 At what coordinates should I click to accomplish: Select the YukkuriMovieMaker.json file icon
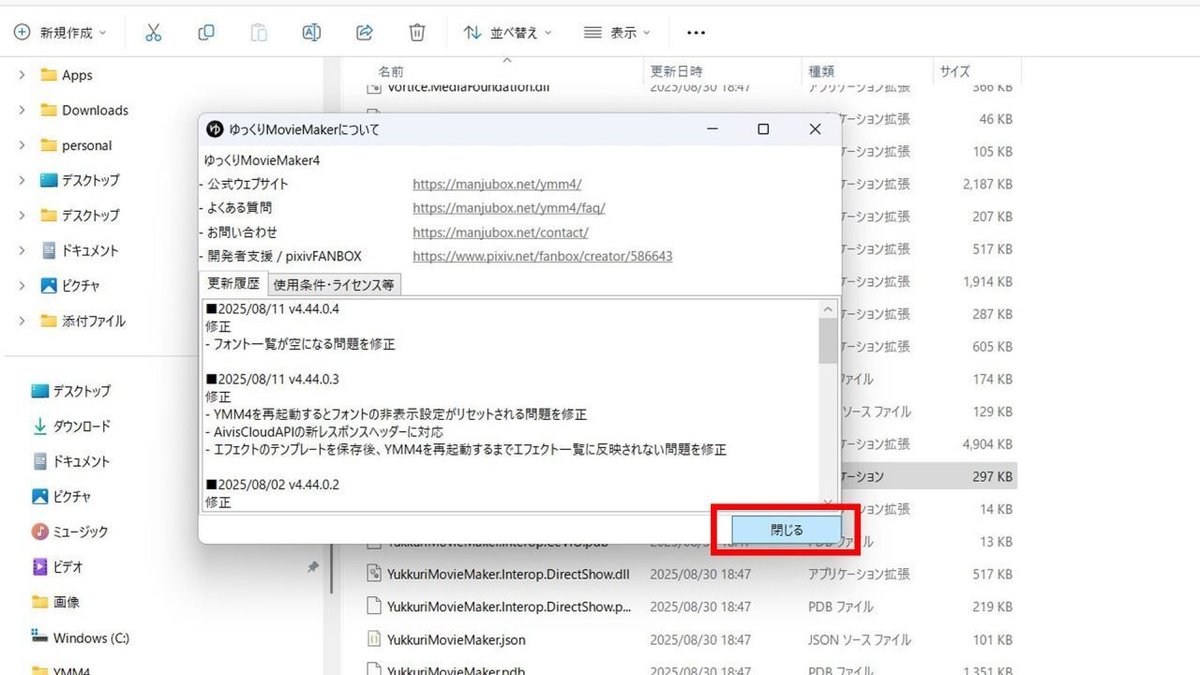tap(374, 639)
